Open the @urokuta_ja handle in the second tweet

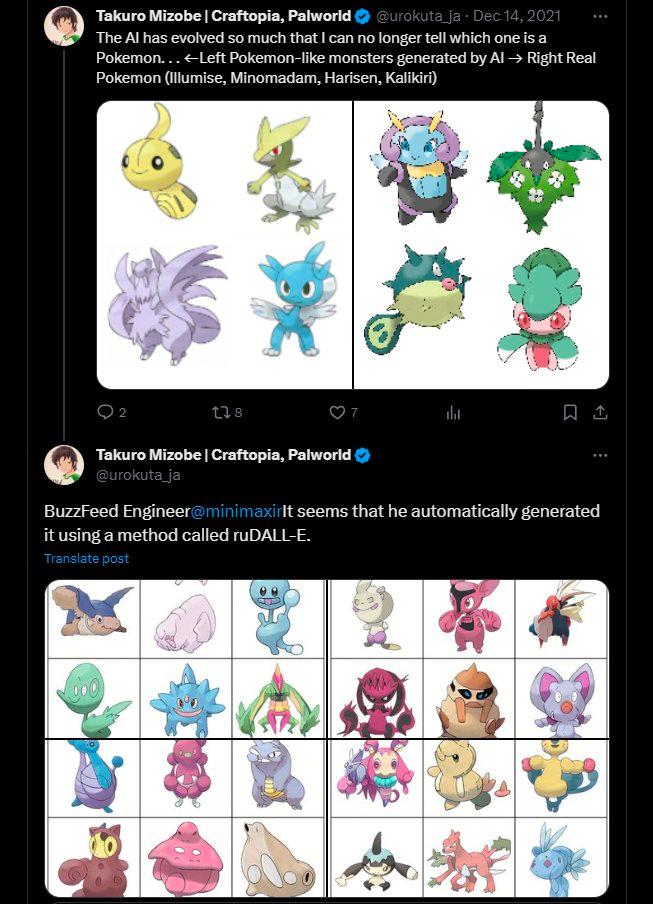pos(138,475)
